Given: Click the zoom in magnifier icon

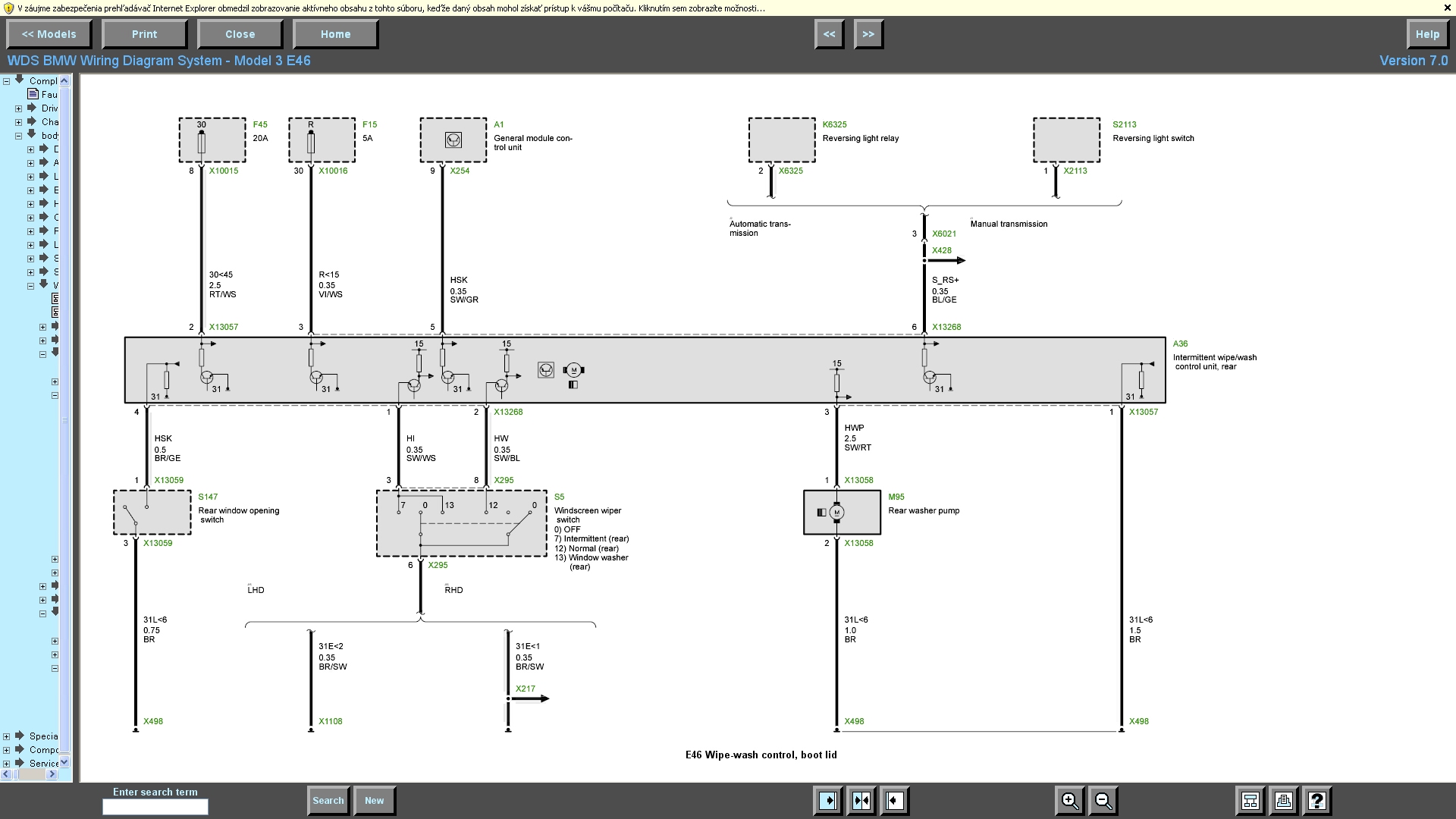Looking at the screenshot, I should [1069, 801].
